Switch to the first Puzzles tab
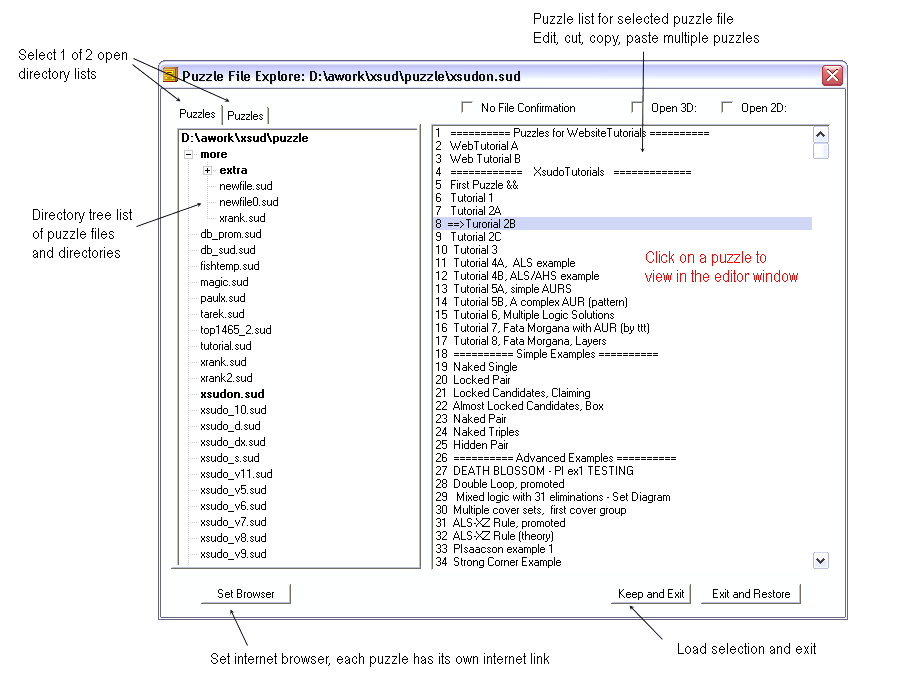Screen dimensions: 900x675 tap(197, 114)
